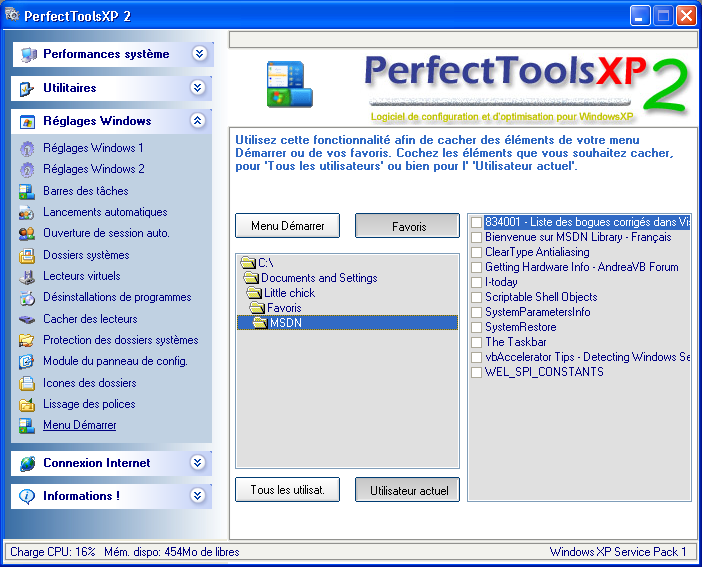Click the Cacher des lecteurs drive icon
Screen dimensions: 702x567
[27, 320]
